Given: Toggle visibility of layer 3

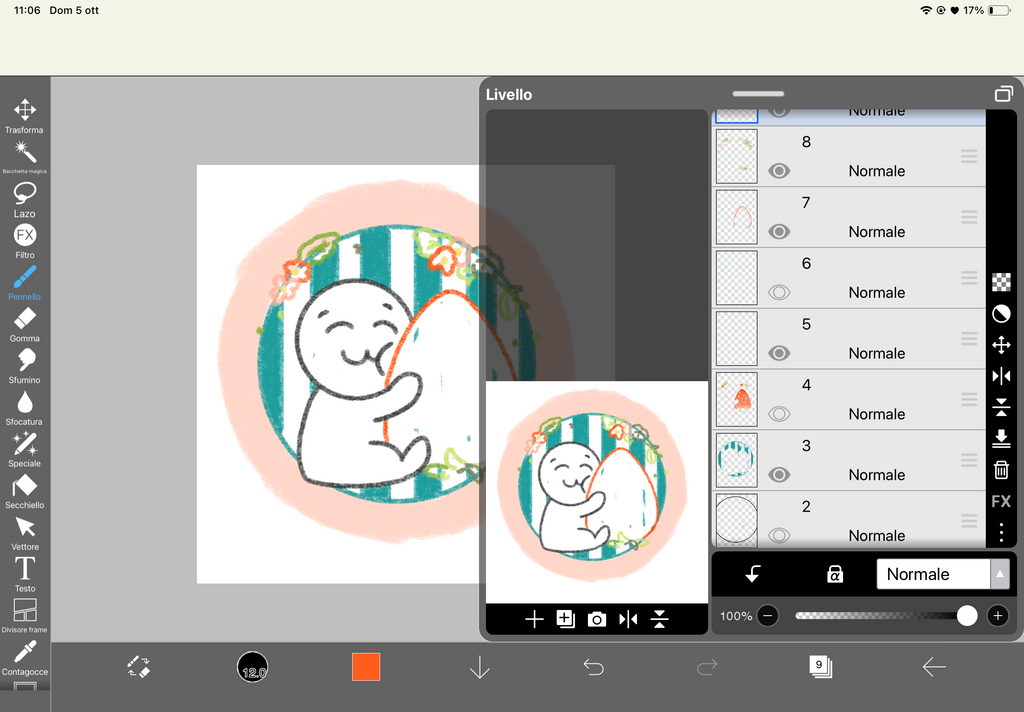Looking at the screenshot, I should 779,475.
